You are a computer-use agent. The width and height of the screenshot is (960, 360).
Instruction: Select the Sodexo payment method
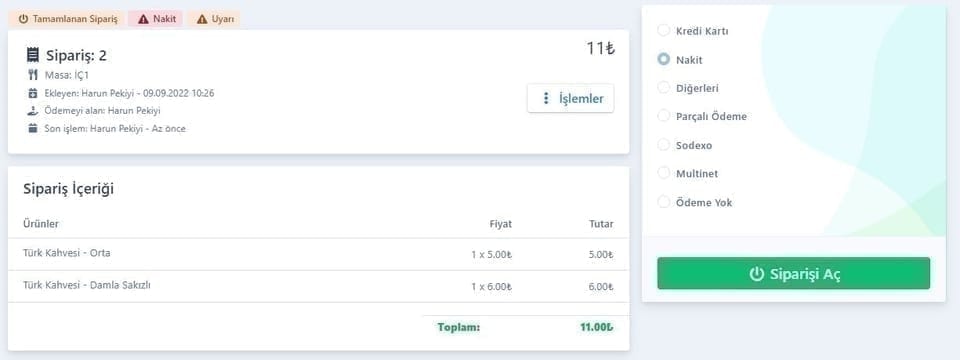pos(664,144)
